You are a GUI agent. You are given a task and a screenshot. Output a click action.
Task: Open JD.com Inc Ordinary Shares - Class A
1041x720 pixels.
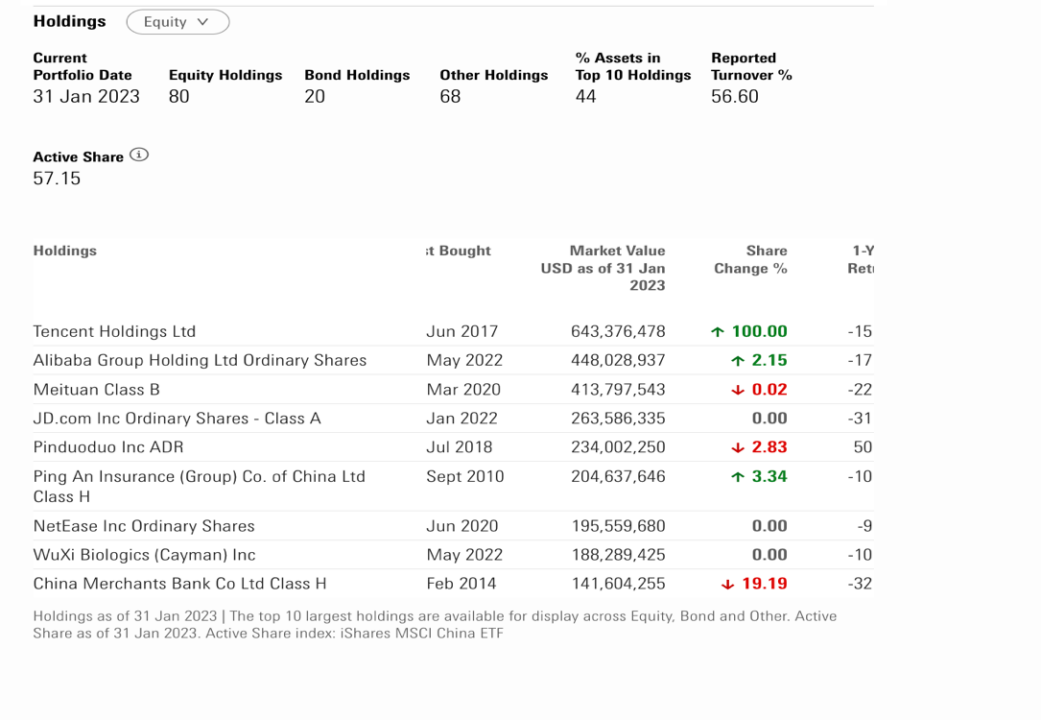pos(177,418)
